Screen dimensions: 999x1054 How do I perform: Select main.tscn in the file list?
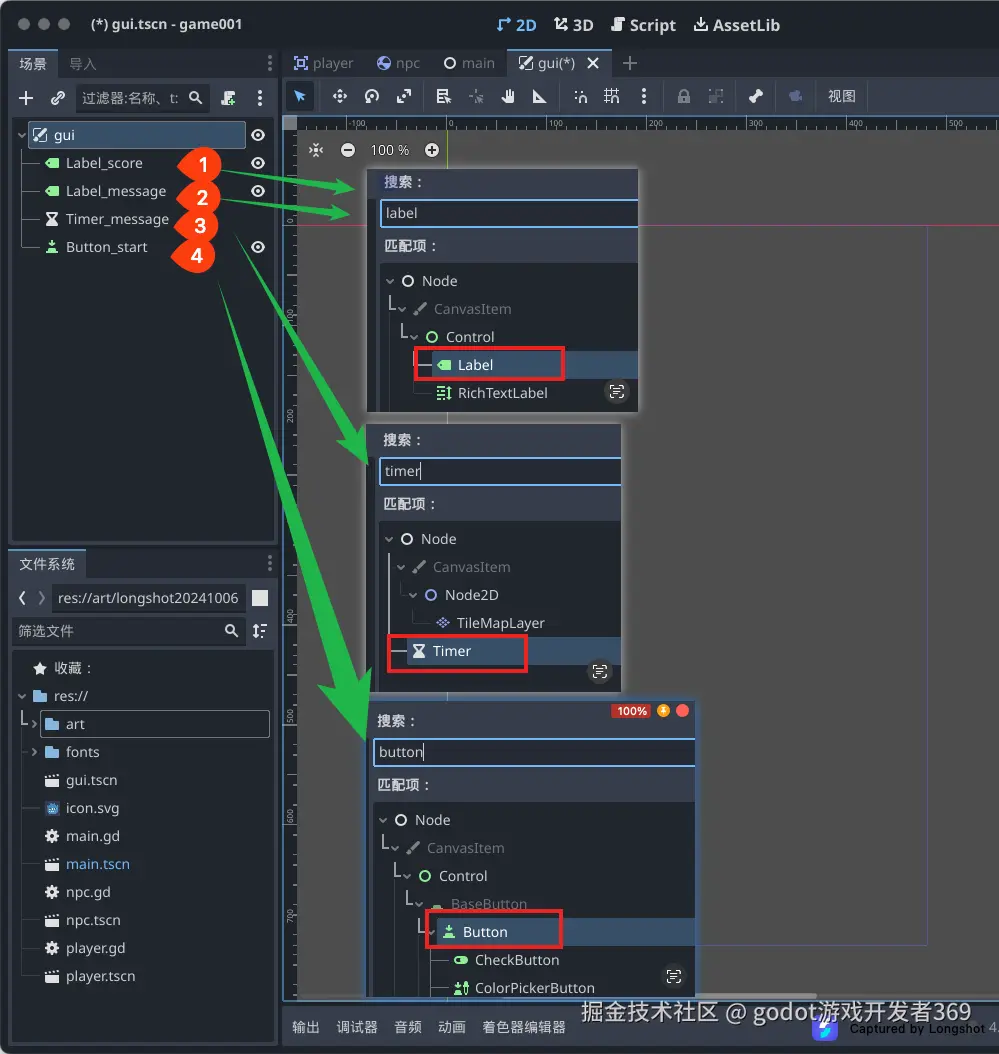coord(97,864)
